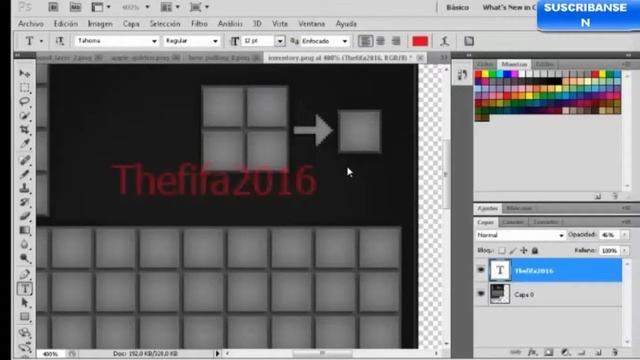Click the SUSCRIBANSE button
The width and height of the screenshot is (640, 360).
pos(588,15)
